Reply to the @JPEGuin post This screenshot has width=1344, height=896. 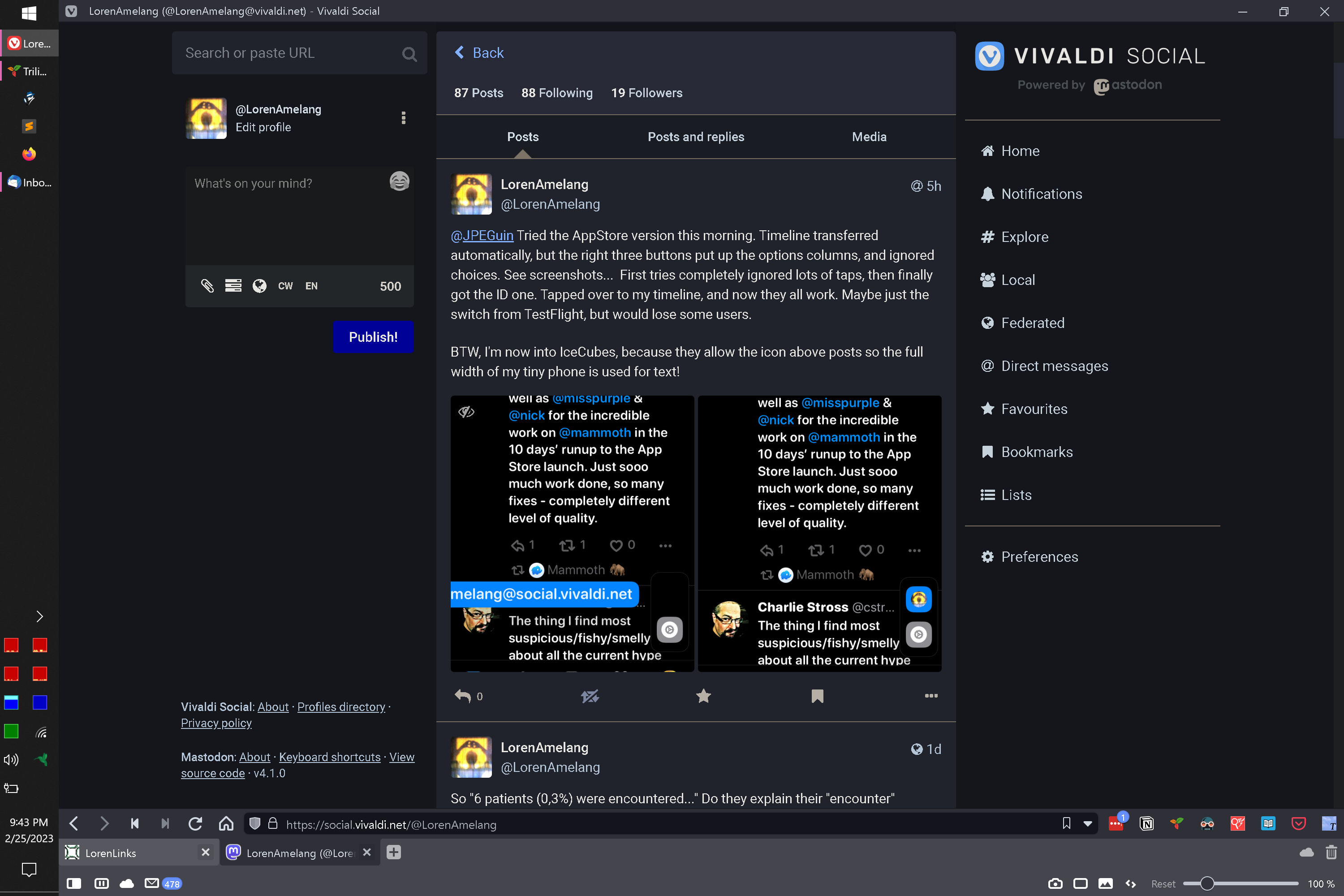(462, 696)
